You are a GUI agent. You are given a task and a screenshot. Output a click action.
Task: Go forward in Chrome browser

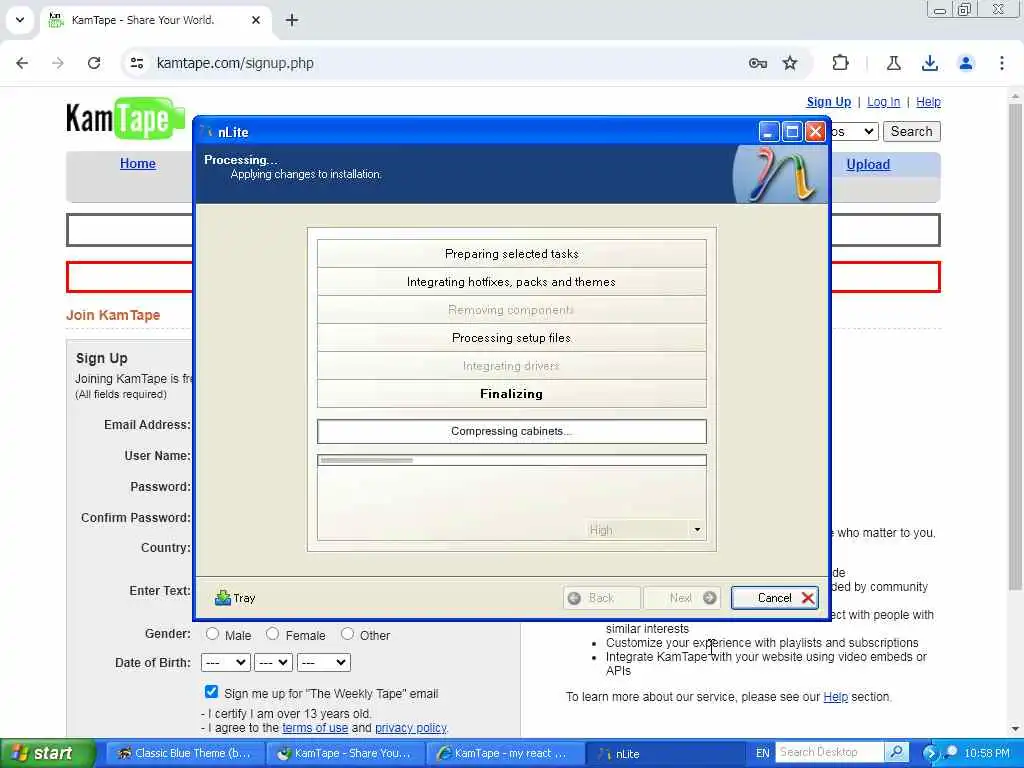click(x=58, y=63)
